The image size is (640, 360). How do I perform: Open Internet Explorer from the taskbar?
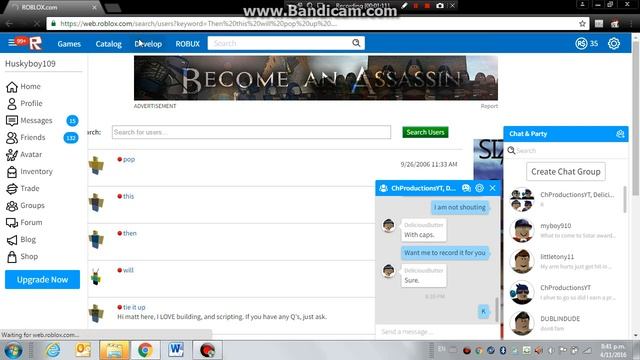point(53,350)
